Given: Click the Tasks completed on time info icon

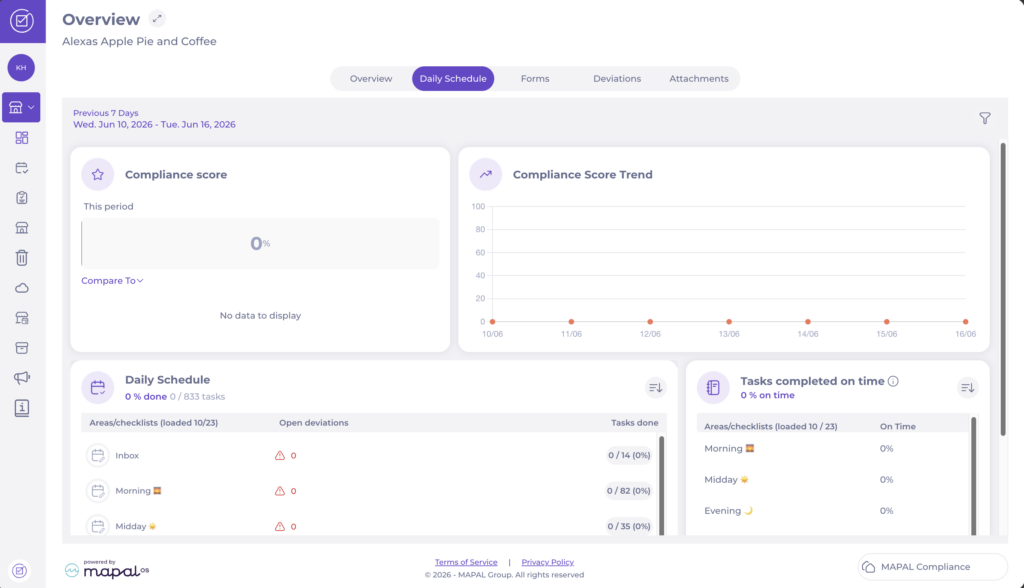Looking at the screenshot, I should coord(893,381).
